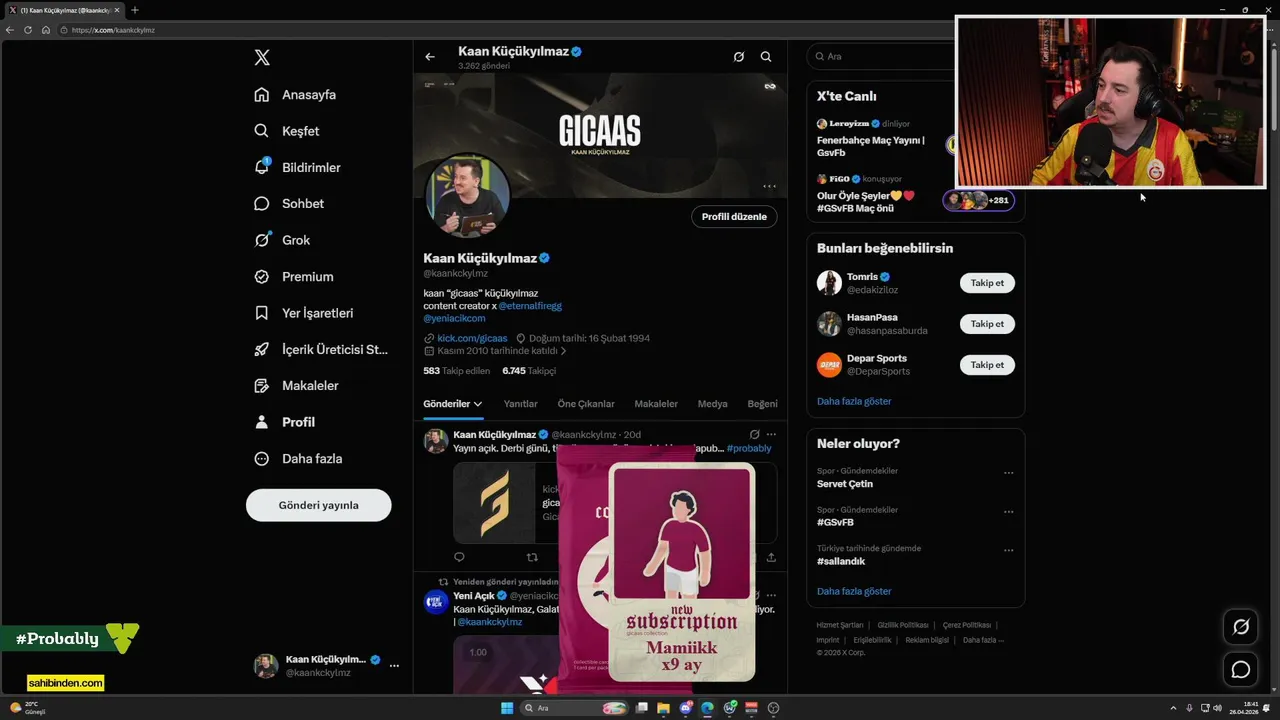Follow Depar Sports with Takip et
1280x720 pixels.
987,365
